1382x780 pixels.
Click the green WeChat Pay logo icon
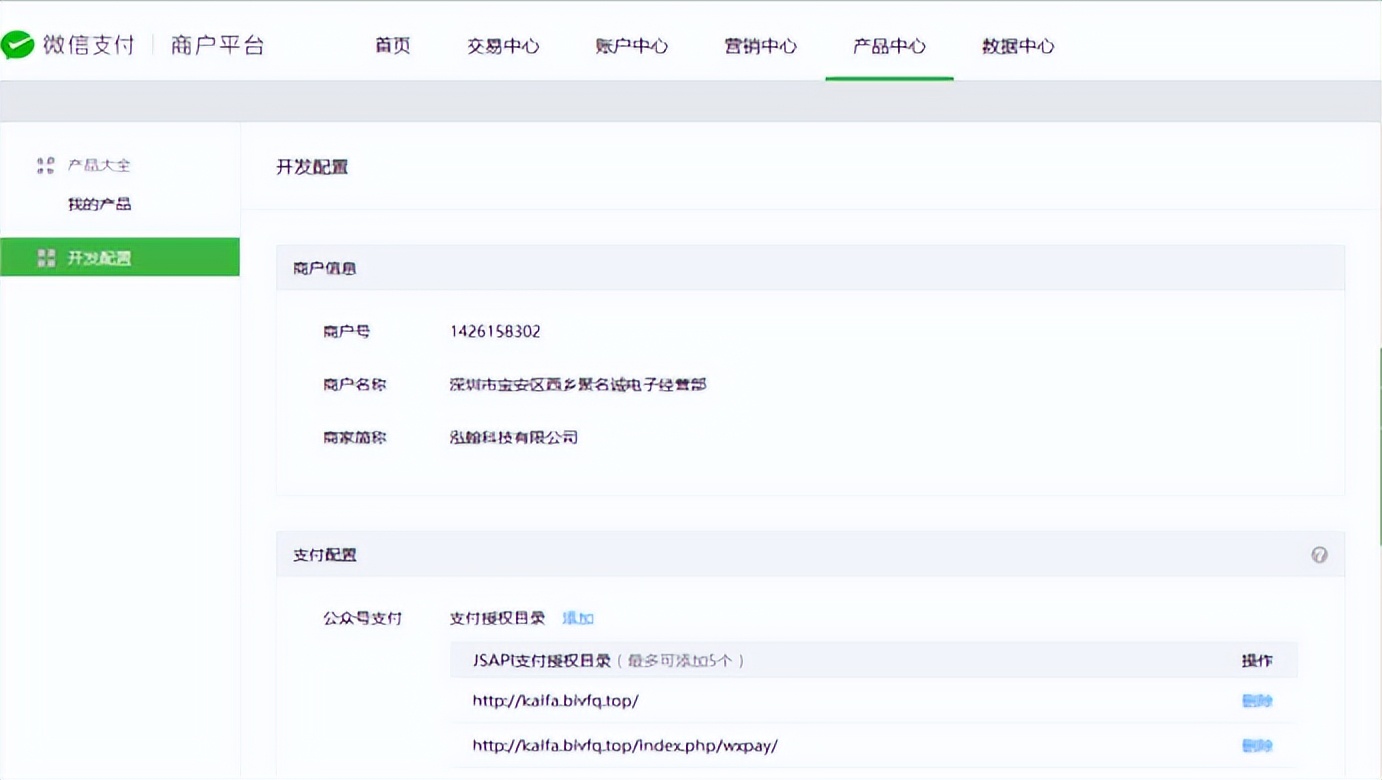(20, 44)
